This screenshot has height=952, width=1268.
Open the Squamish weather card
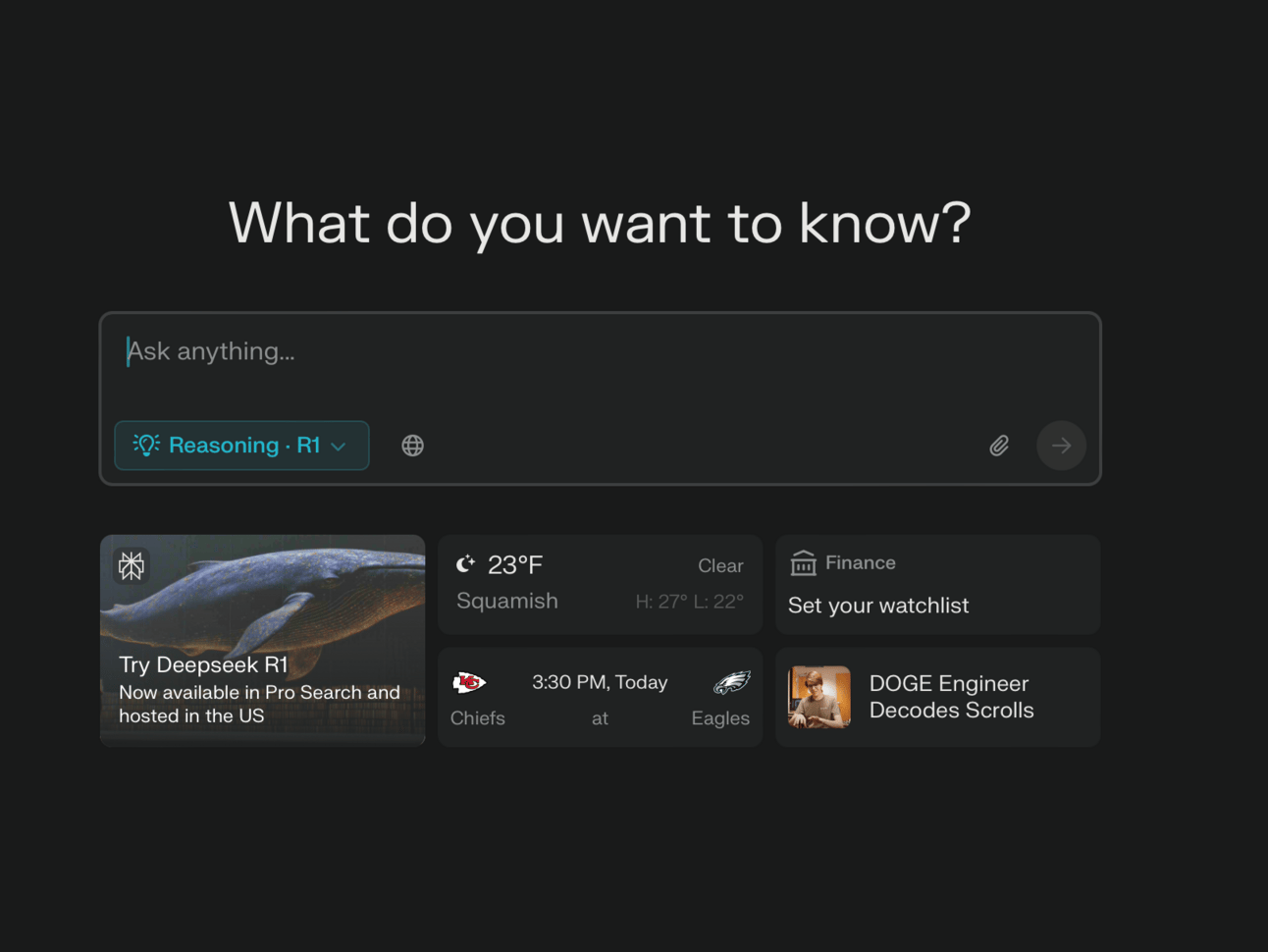point(600,584)
